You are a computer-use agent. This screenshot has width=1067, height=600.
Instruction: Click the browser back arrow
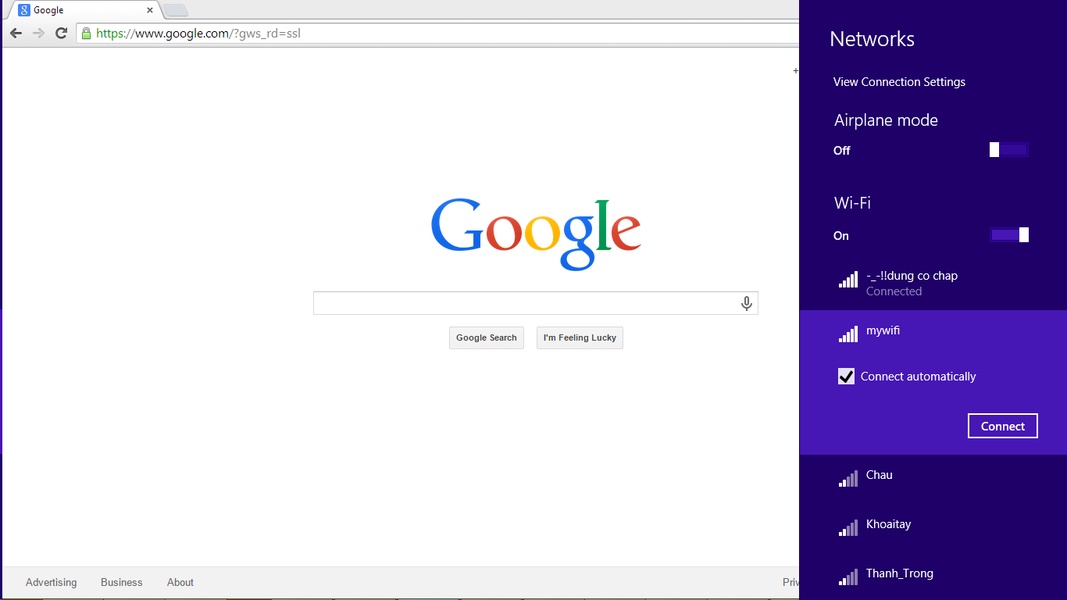(x=16, y=33)
